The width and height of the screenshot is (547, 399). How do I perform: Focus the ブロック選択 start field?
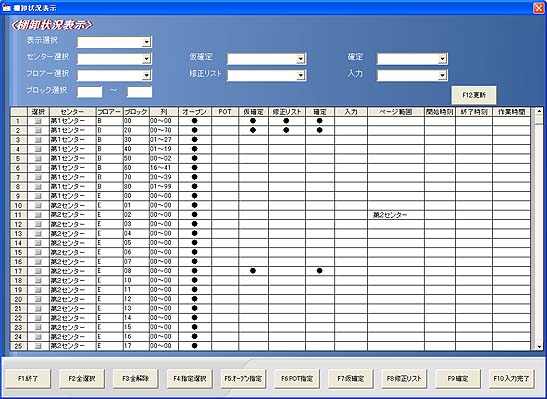point(90,92)
